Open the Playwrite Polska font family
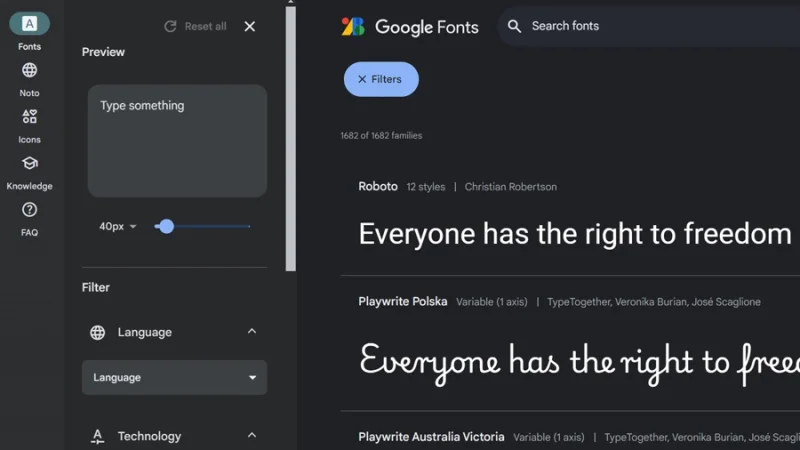Screen dimensions: 800x450 [403, 302]
